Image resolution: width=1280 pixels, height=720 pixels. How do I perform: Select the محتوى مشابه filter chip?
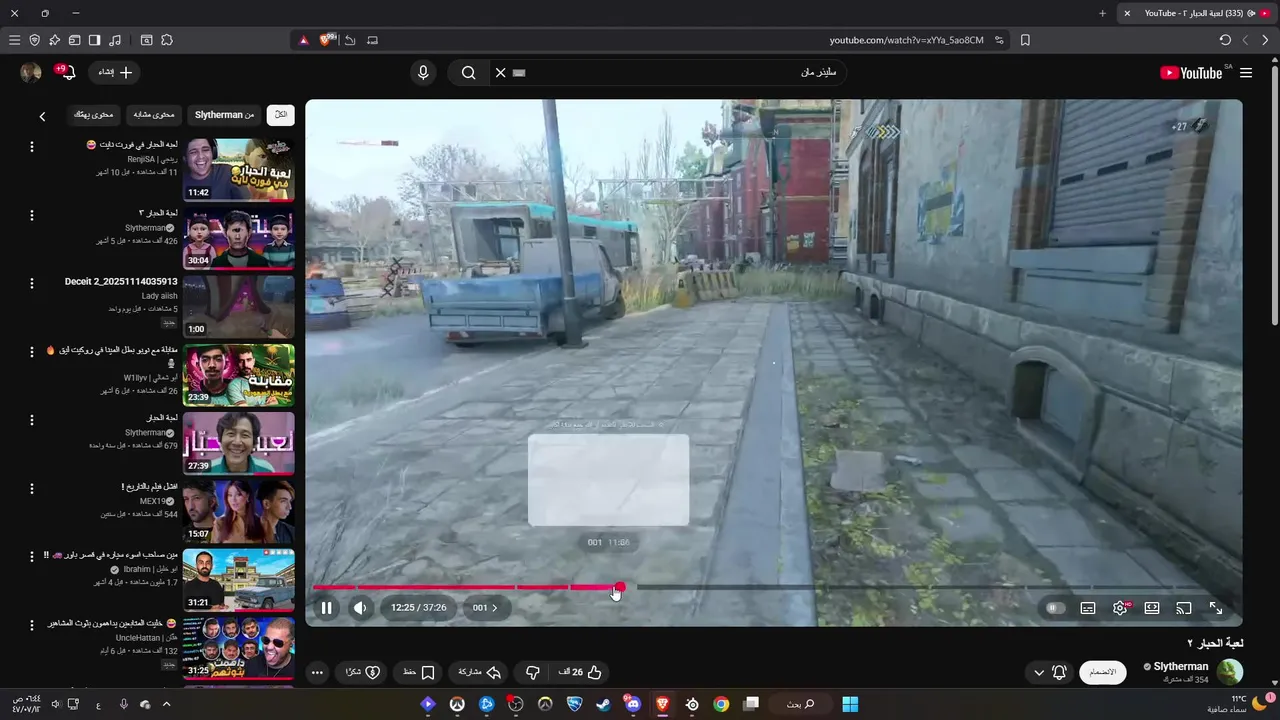pyautogui.click(x=154, y=115)
